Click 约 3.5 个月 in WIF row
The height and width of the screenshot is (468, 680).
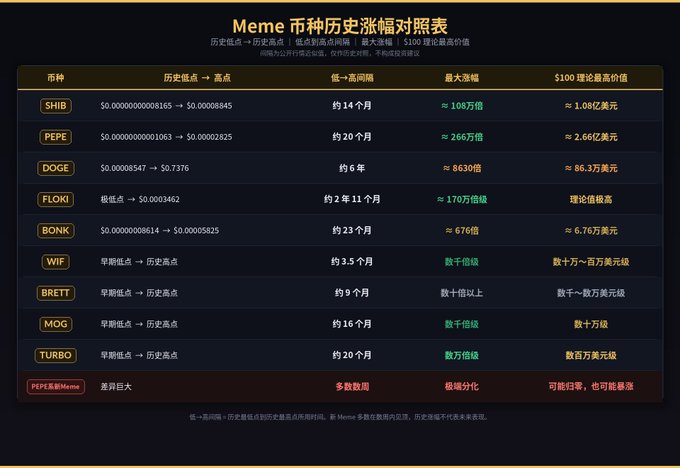click(x=352, y=262)
